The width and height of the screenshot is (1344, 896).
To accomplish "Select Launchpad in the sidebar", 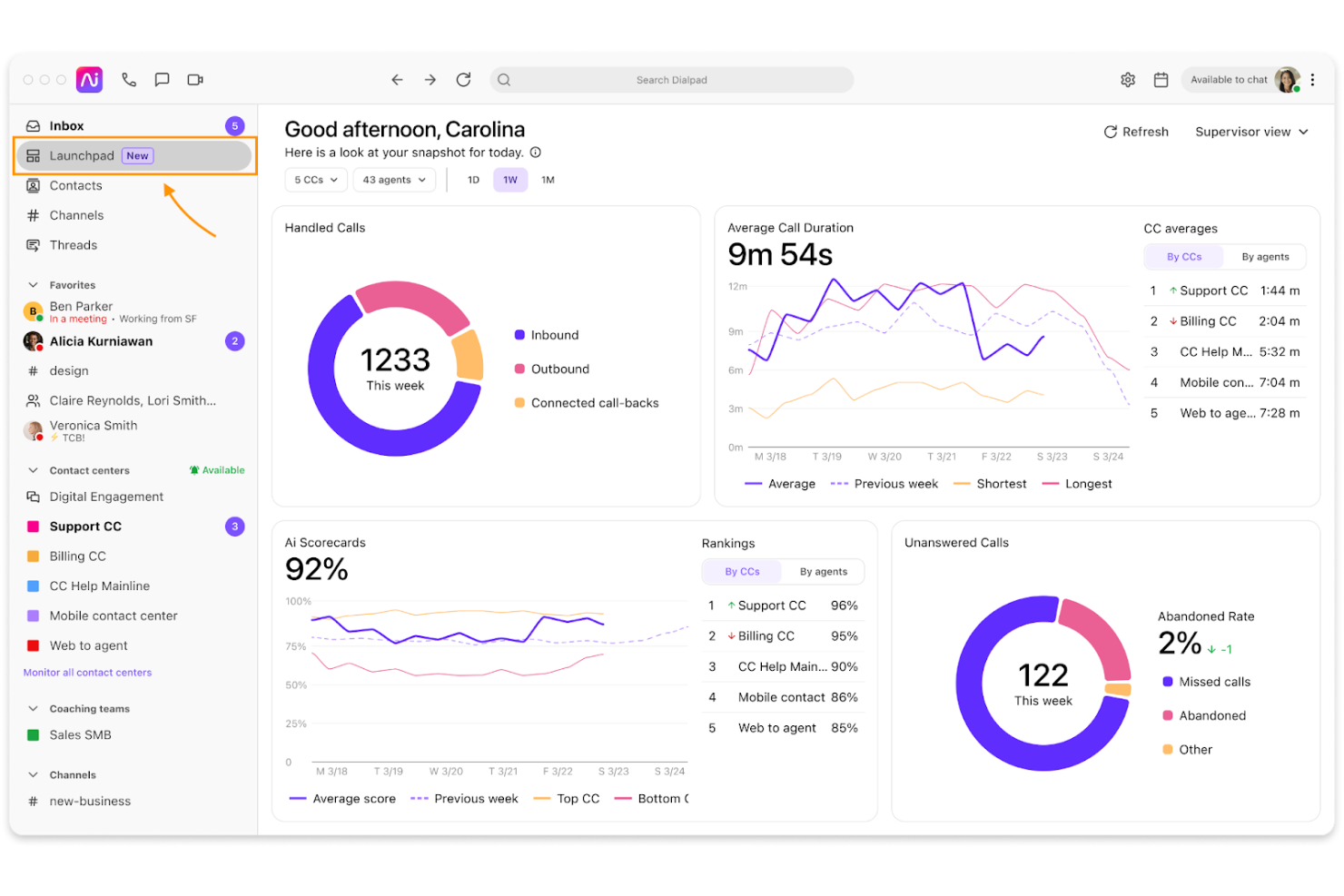I will click(82, 156).
